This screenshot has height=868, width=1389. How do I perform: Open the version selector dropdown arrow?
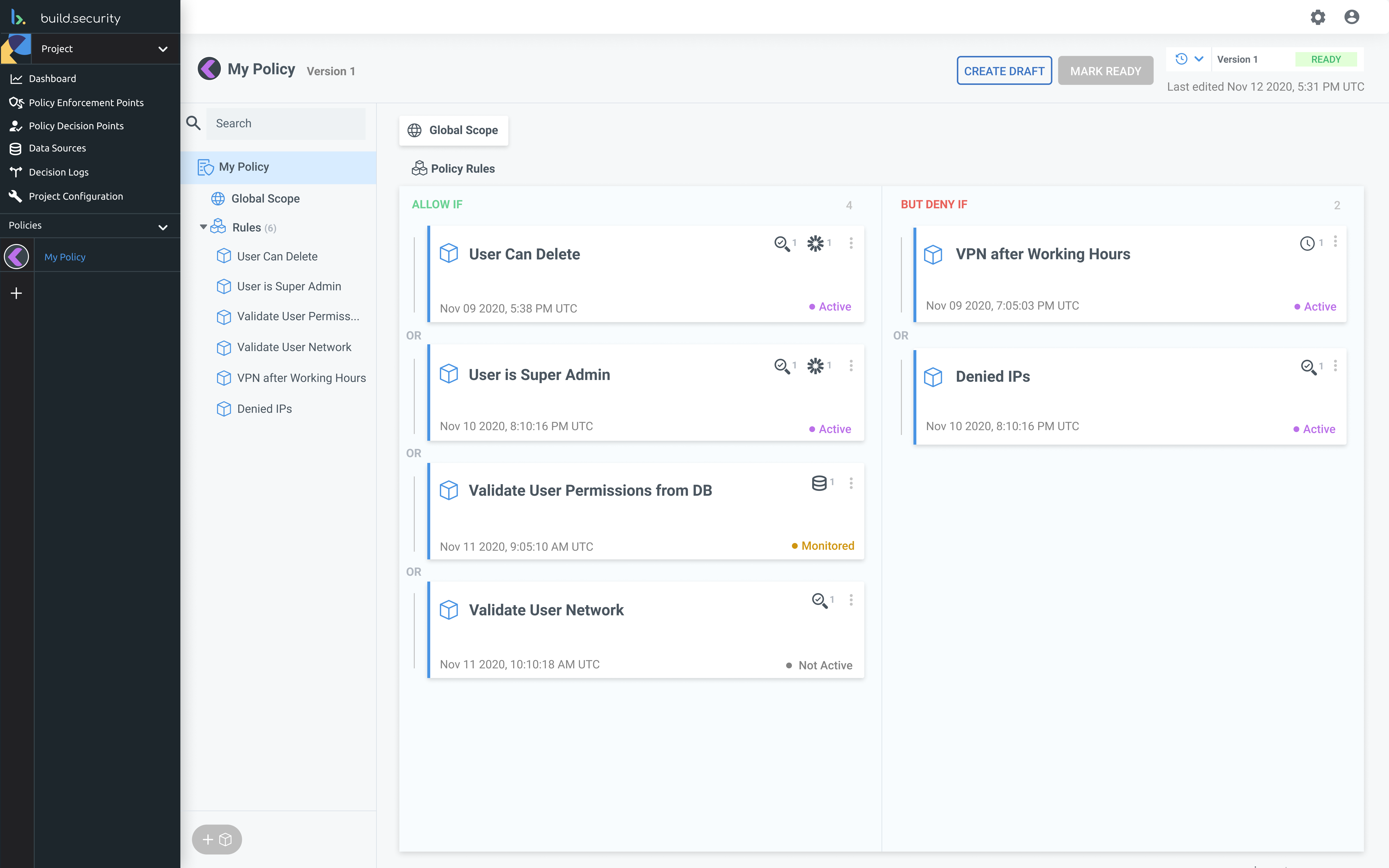[x=1199, y=59]
